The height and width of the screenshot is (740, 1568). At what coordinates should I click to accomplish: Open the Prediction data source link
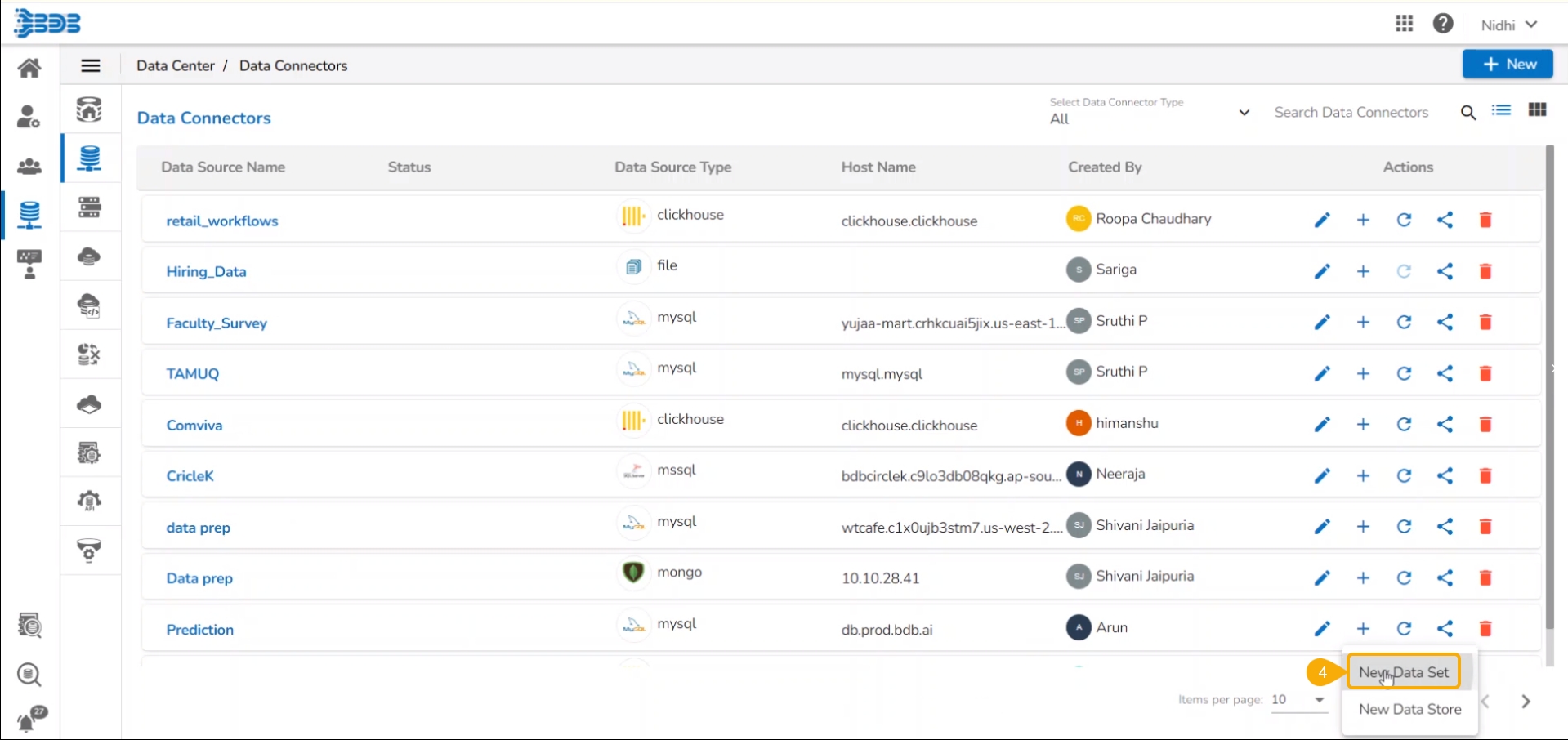point(200,630)
